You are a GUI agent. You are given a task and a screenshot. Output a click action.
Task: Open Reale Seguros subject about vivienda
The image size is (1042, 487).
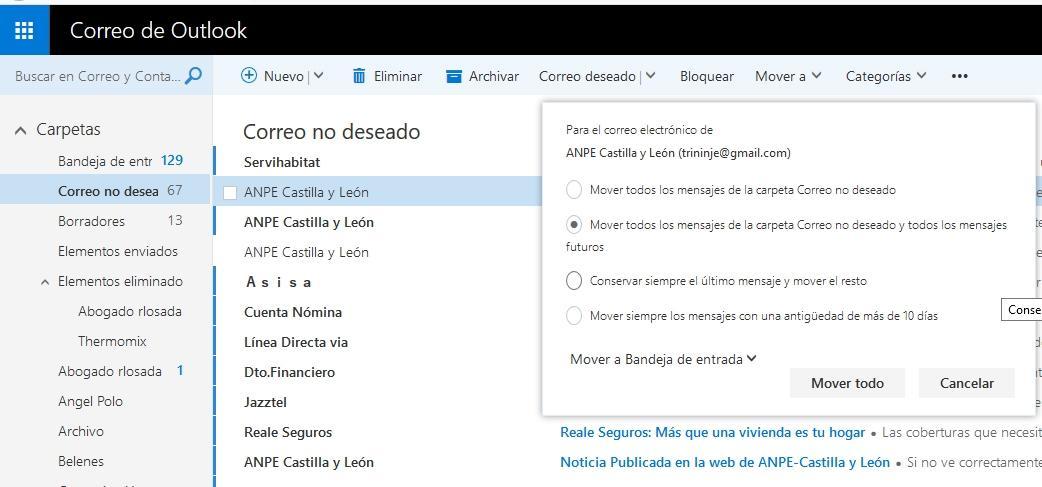tap(712, 433)
